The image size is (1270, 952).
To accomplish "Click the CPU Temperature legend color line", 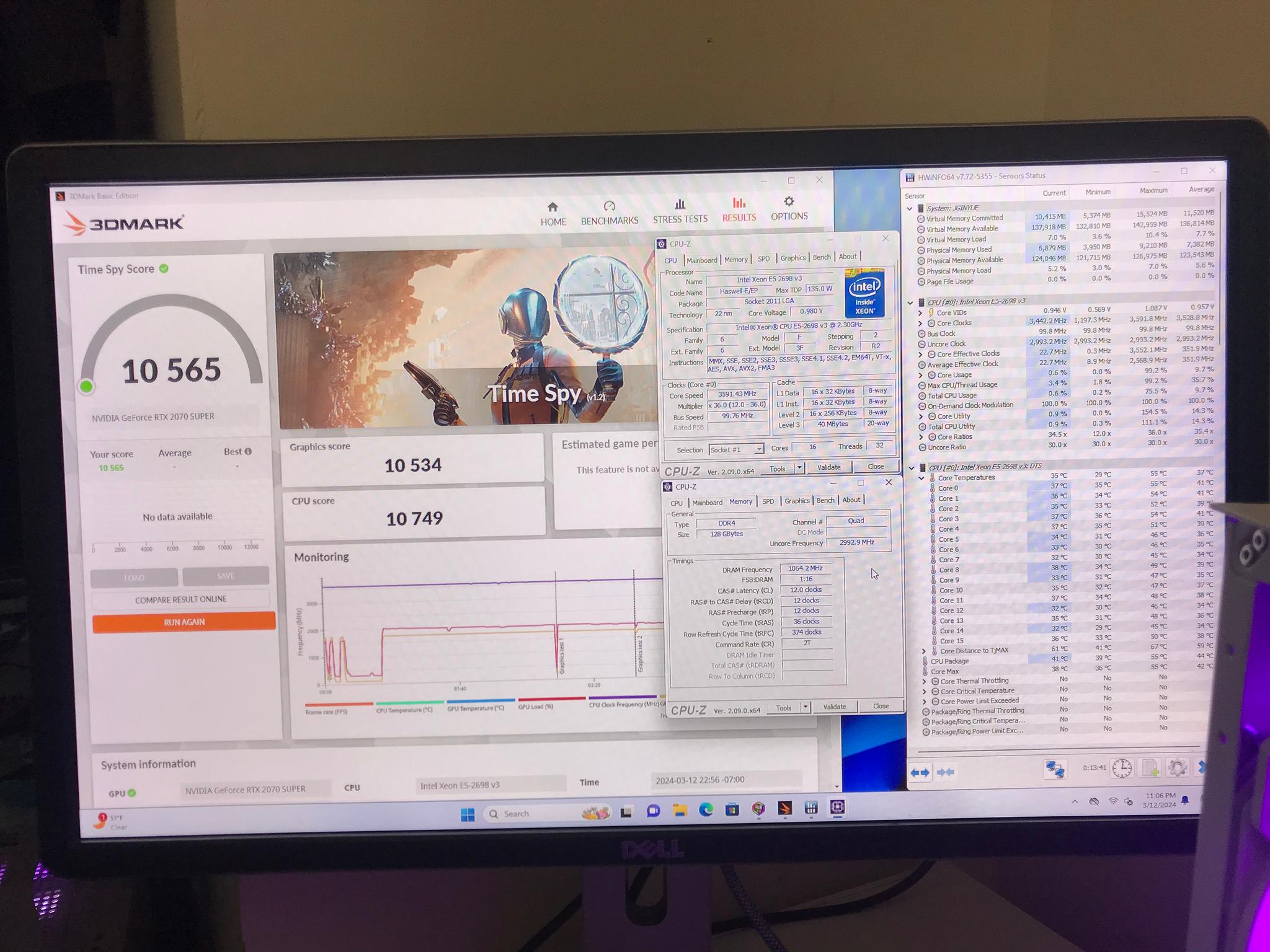I will (410, 703).
